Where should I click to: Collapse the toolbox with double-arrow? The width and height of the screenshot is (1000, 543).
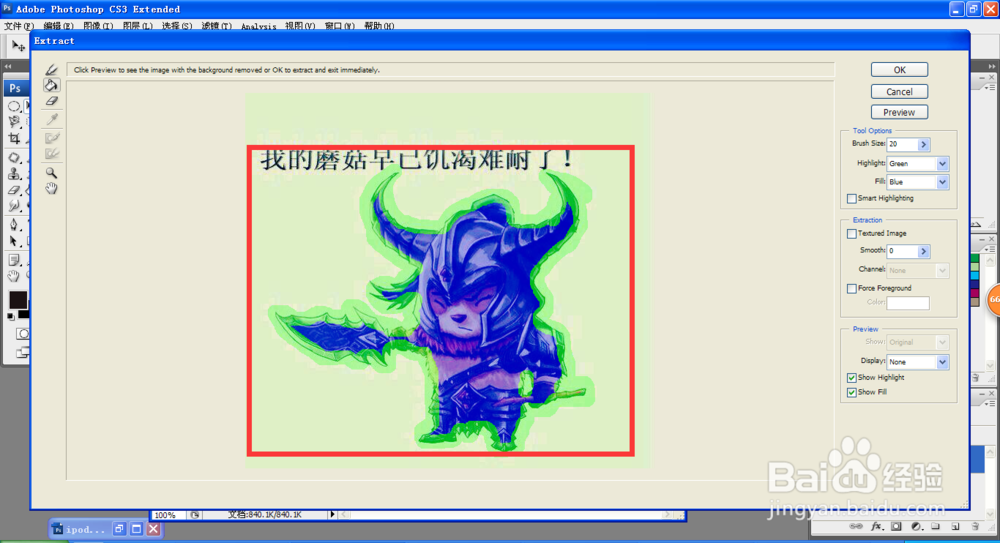pyautogui.click(x=8, y=66)
